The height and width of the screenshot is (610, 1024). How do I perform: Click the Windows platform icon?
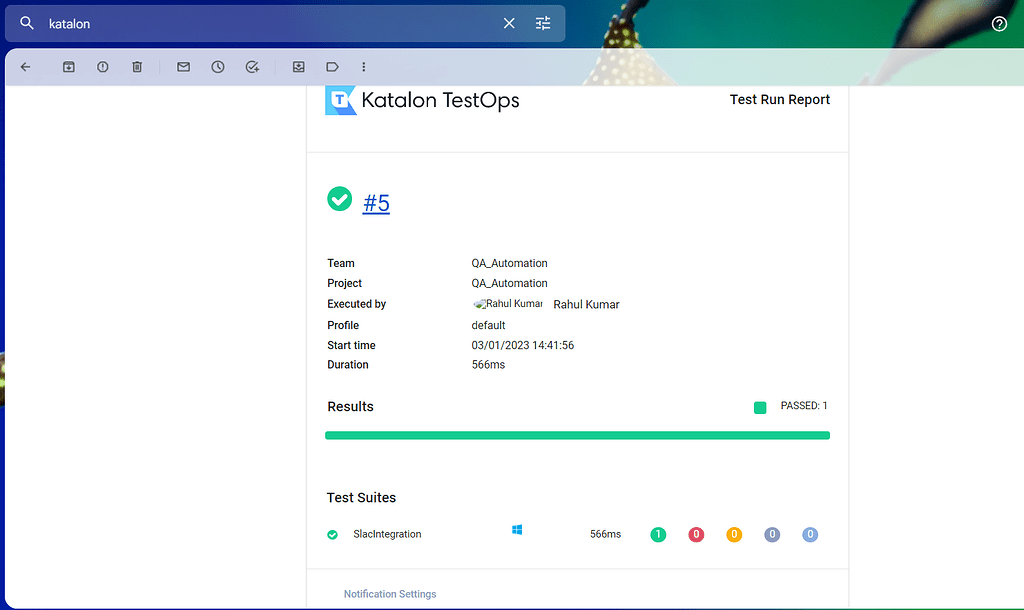point(517,530)
